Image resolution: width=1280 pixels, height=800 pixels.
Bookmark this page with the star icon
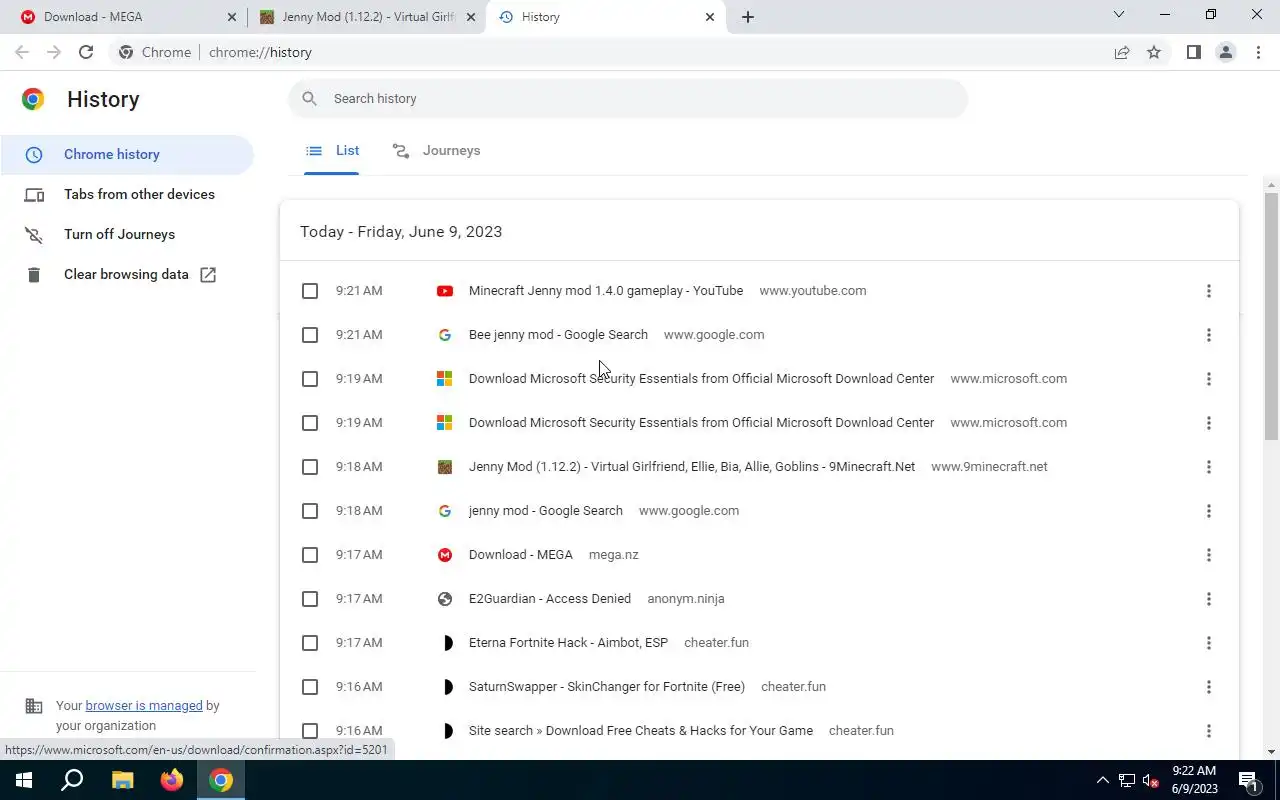(1154, 52)
